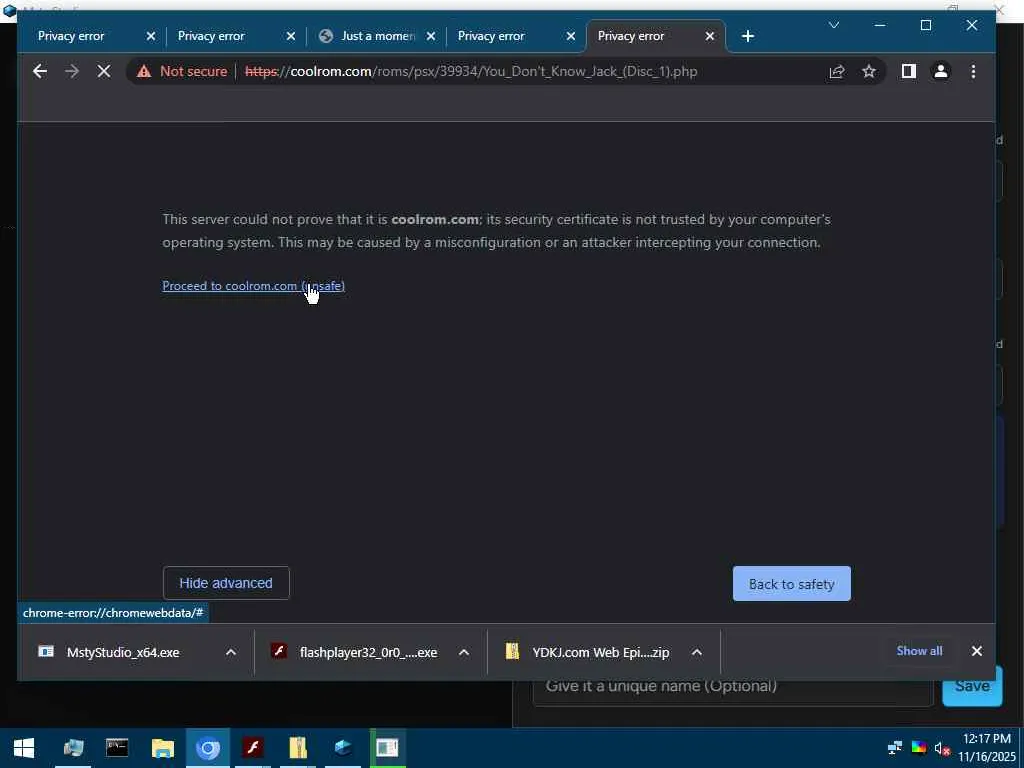This screenshot has width=1024, height=768.
Task: Click Hide advanced button
Action: click(226, 583)
